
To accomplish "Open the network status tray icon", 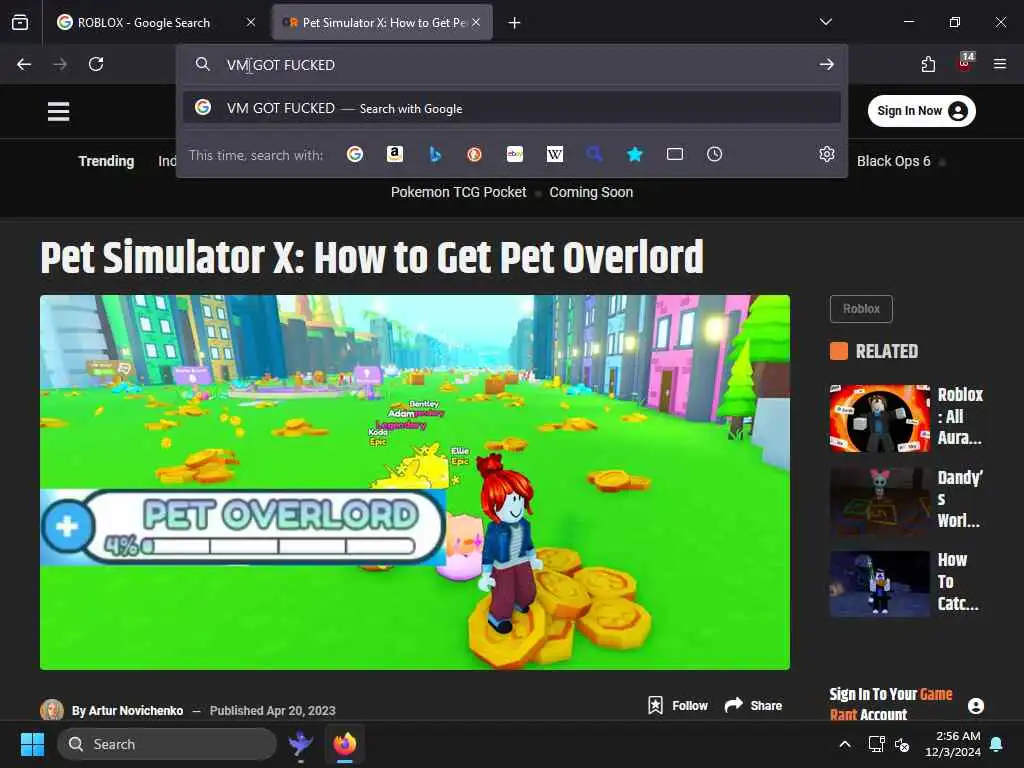I will point(876,744).
